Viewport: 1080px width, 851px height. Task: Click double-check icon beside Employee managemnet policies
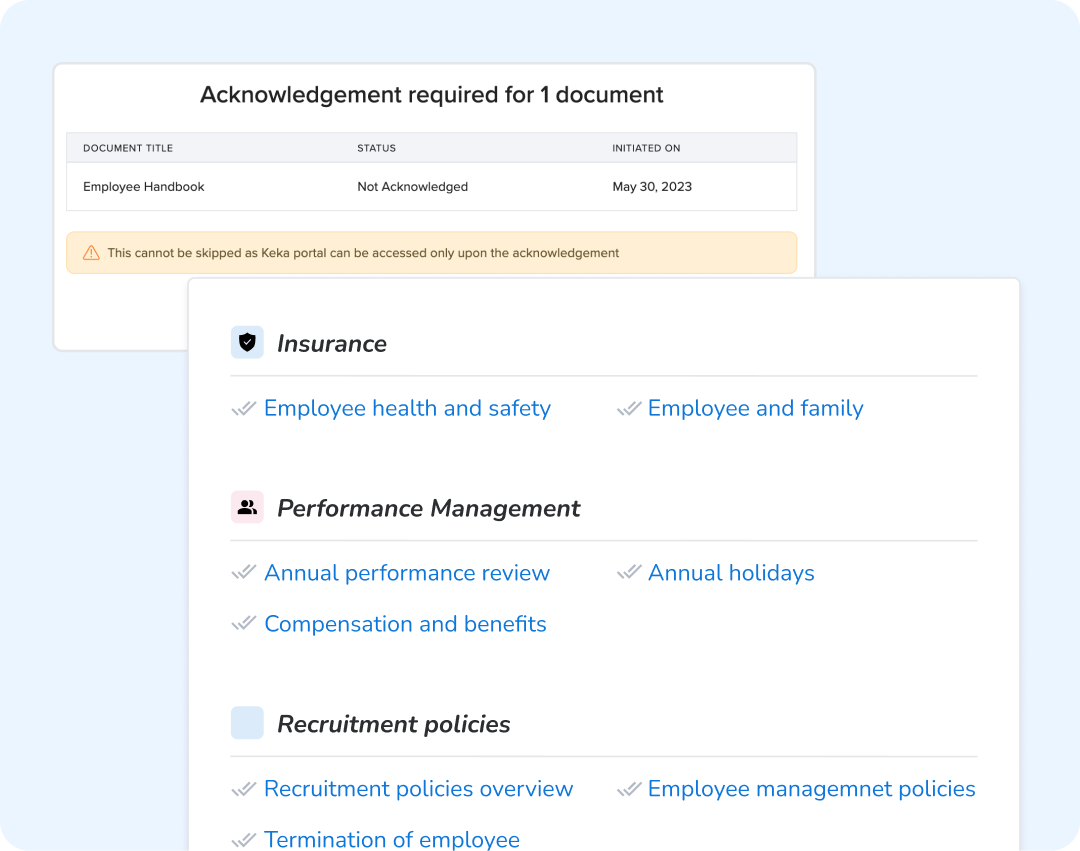629,788
